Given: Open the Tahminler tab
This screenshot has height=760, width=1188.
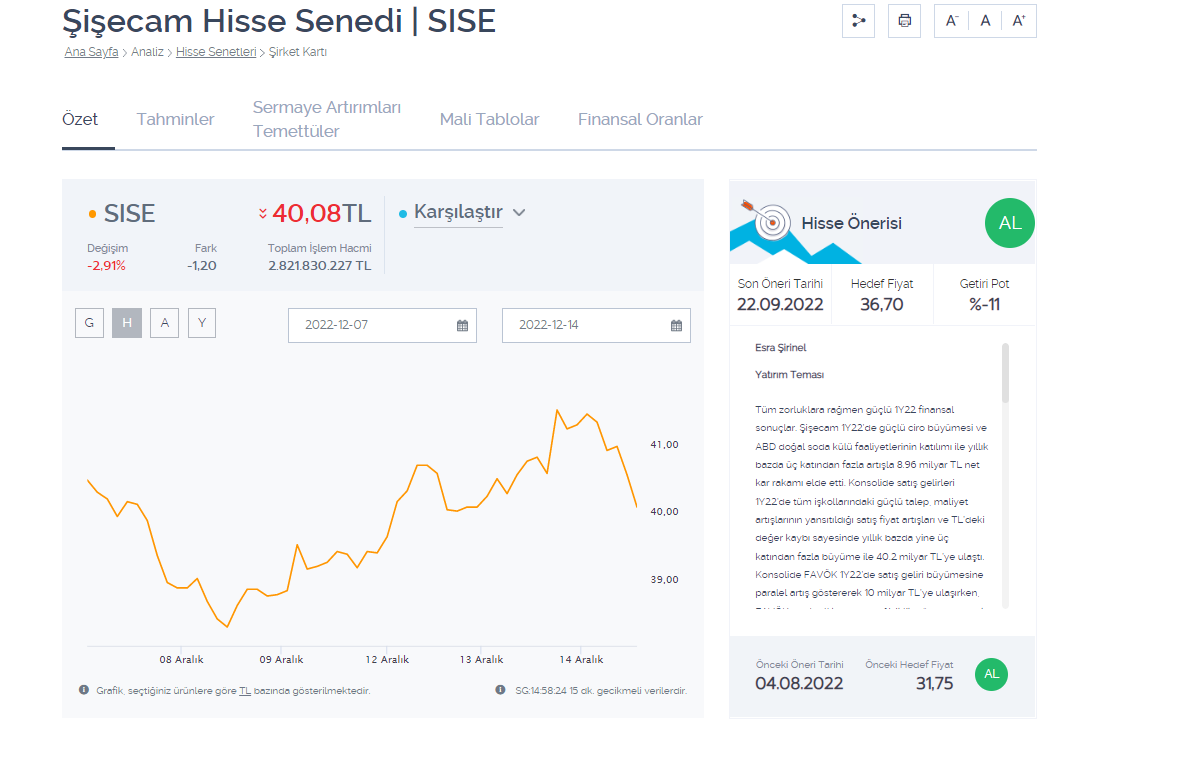Looking at the screenshot, I should pyautogui.click(x=175, y=119).
